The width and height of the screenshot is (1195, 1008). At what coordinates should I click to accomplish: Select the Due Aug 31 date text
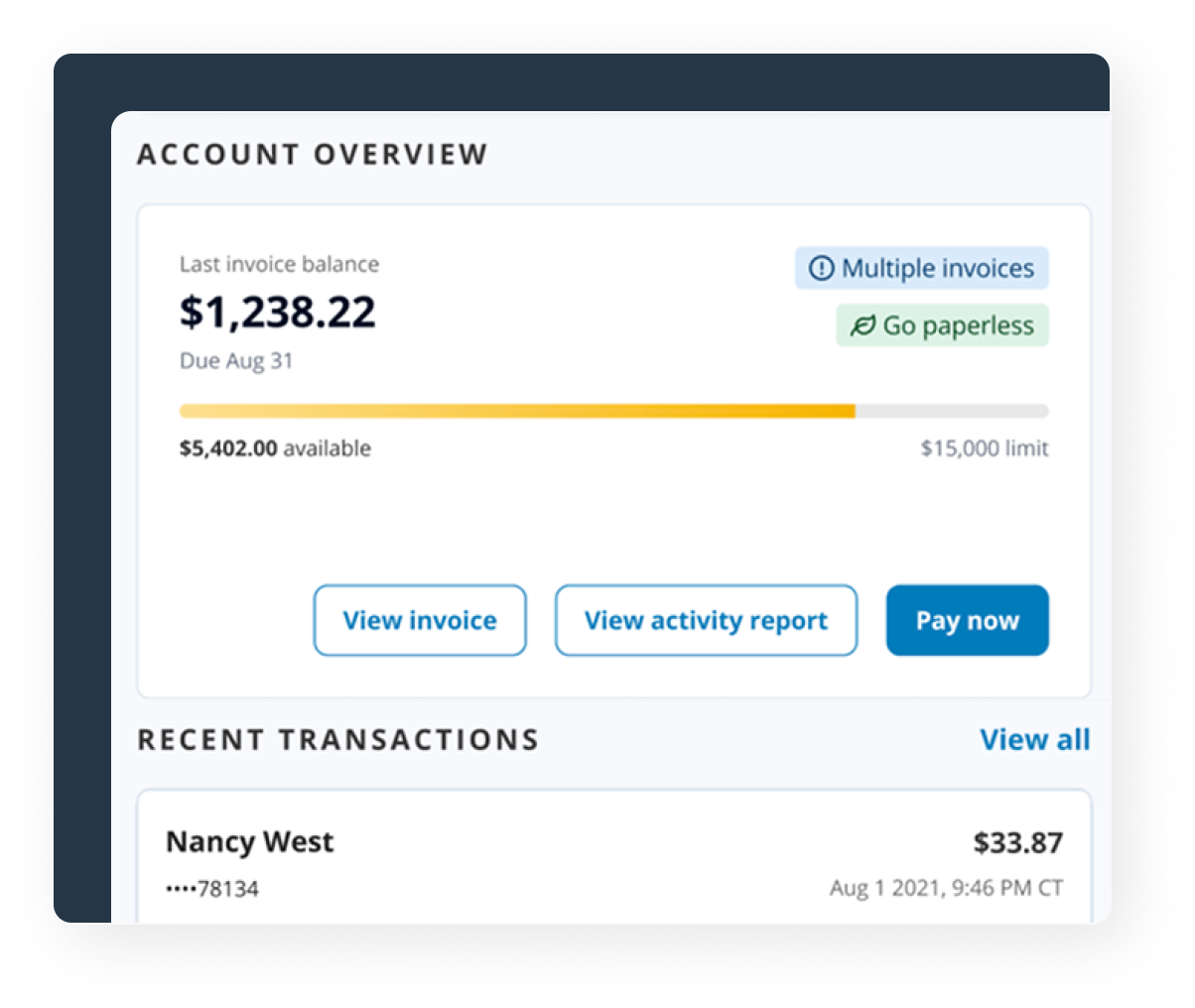pos(236,361)
